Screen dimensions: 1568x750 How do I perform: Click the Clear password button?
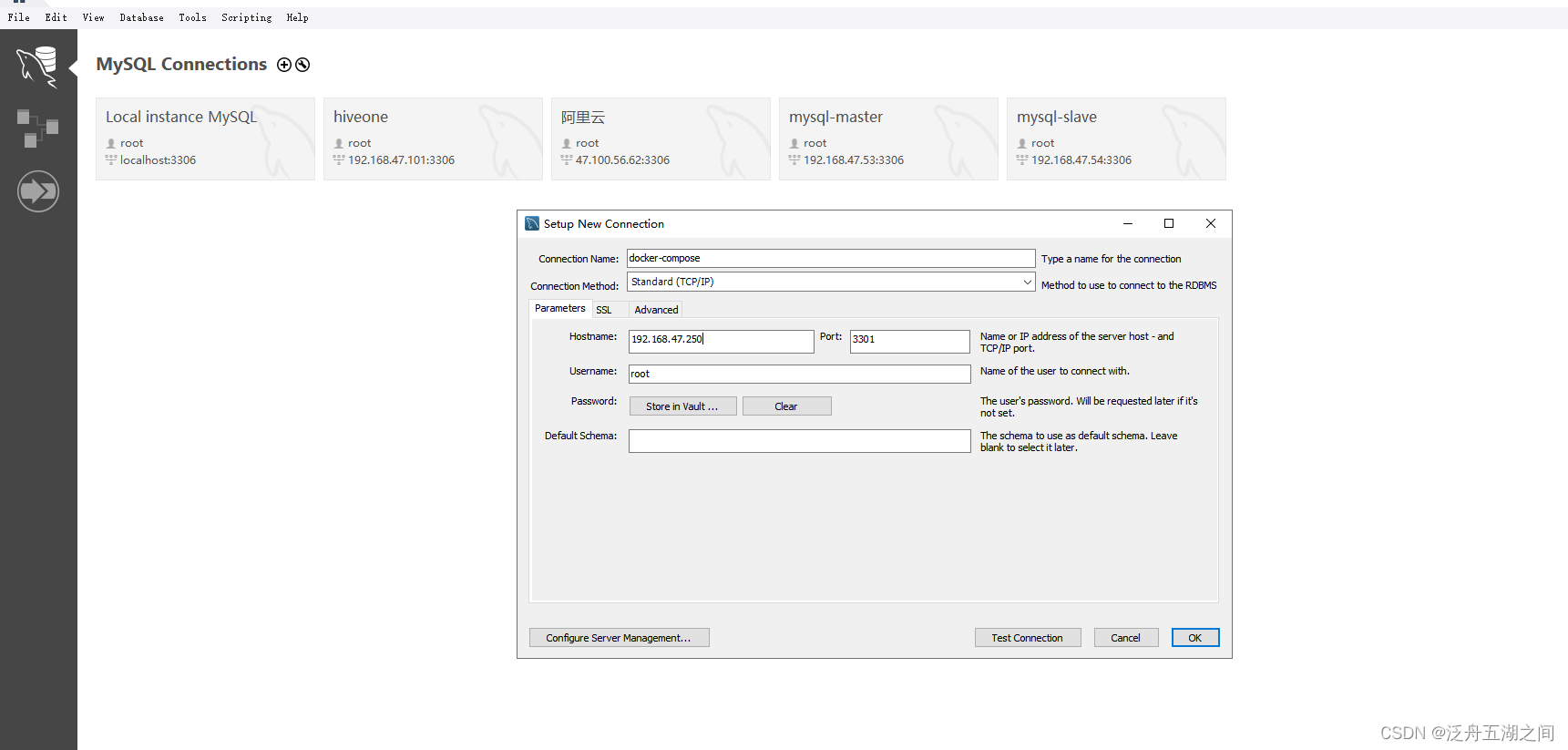(786, 406)
